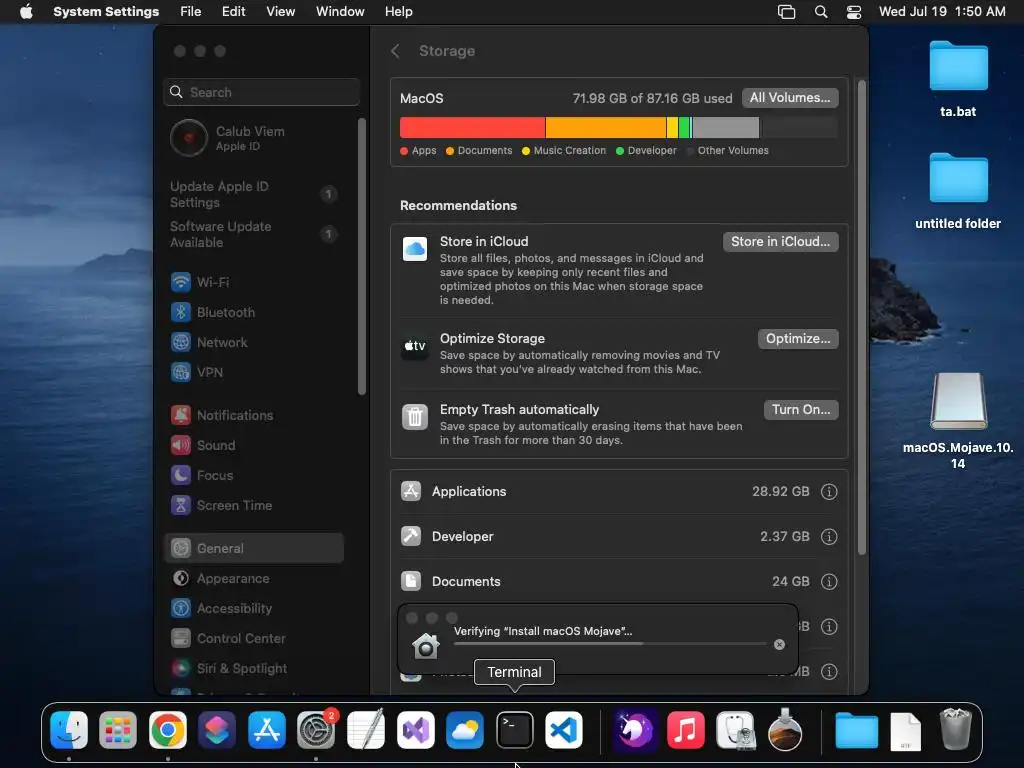Click the Store in iCloud... button
The height and width of the screenshot is (768, 1024).
[780, 242]
